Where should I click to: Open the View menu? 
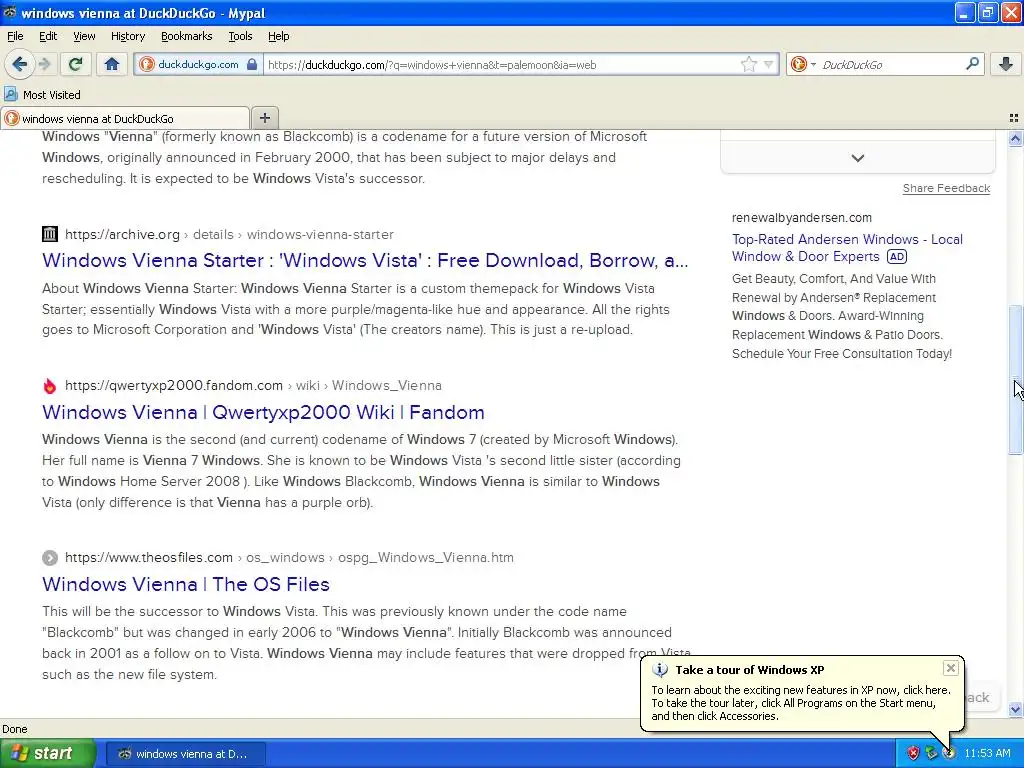pyautogui.click(x=84, y=36)
